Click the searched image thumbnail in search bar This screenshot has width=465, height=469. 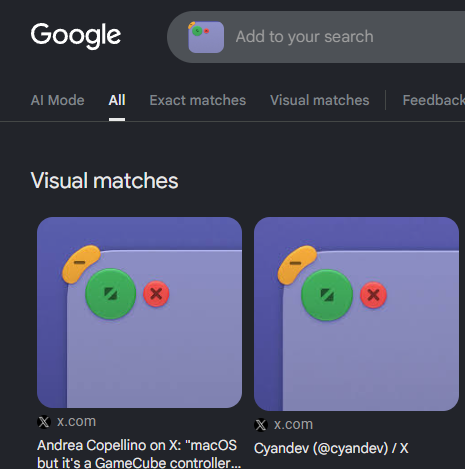[206, 37]
